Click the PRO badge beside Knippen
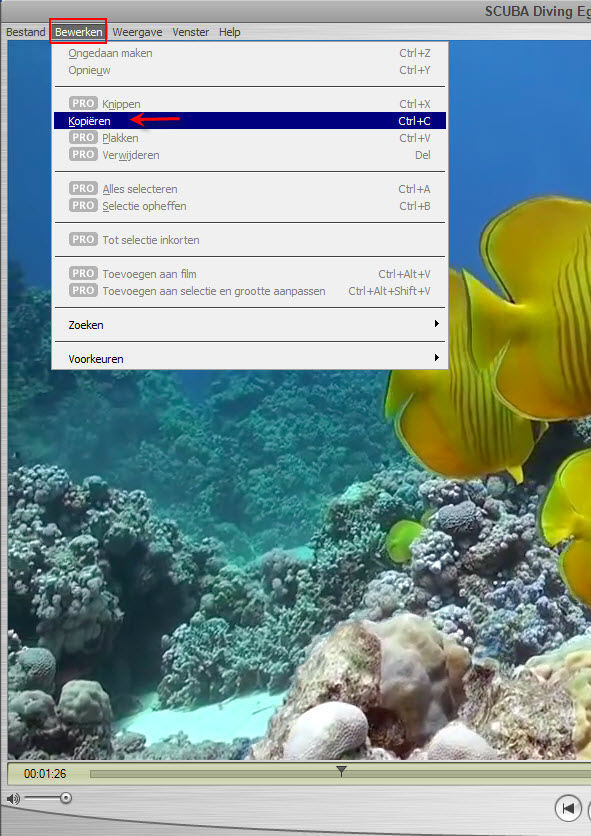 (x=83, y=103)
